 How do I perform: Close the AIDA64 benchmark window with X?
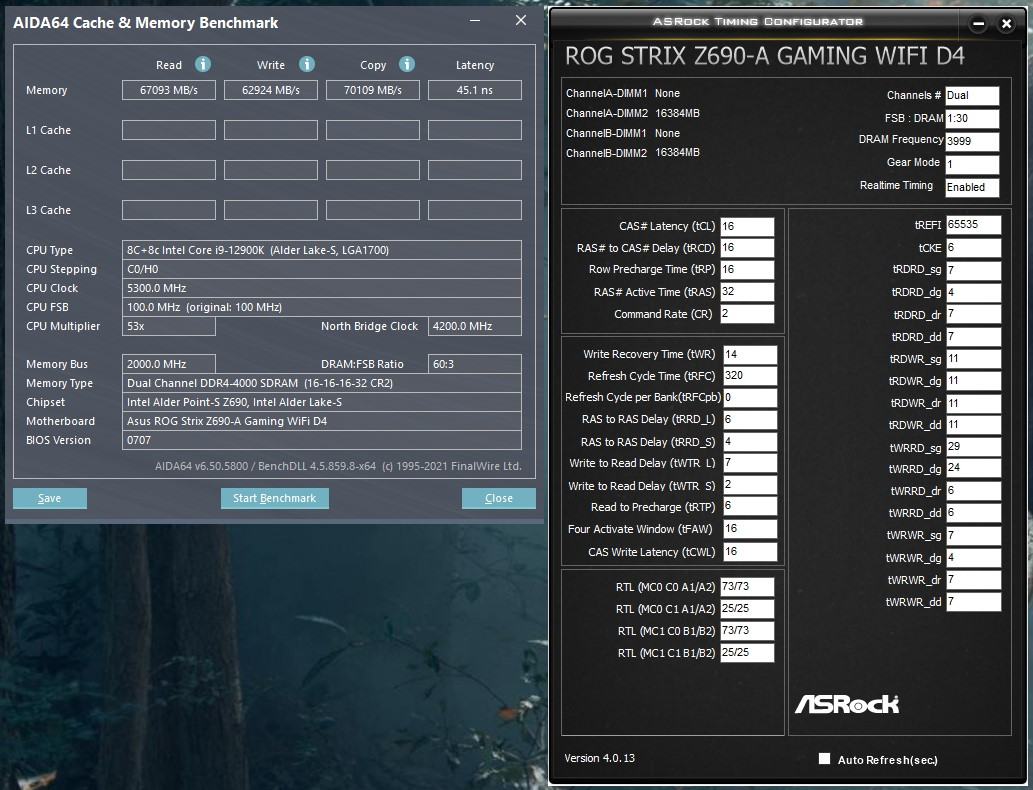pos(520,20)
